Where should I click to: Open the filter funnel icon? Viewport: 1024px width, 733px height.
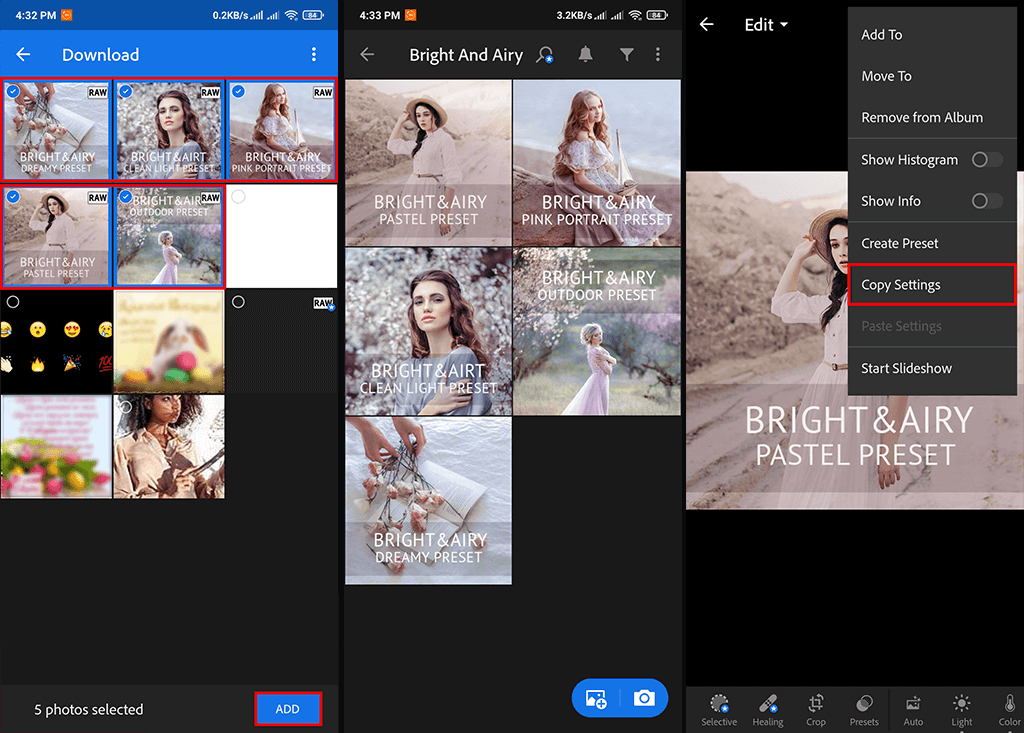626,55
